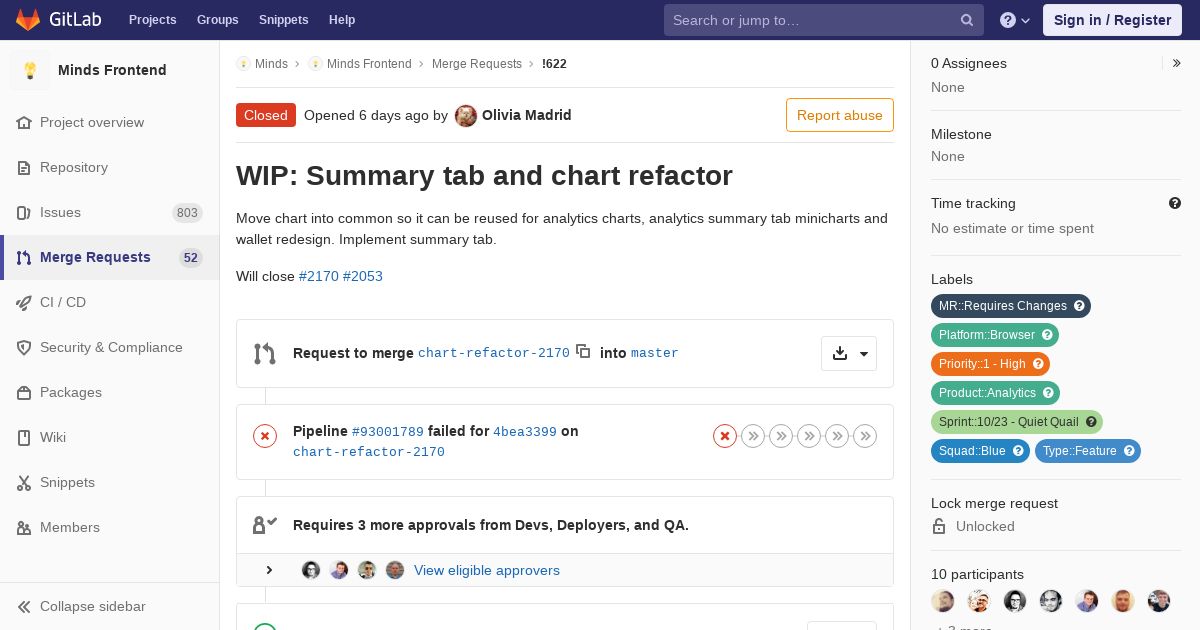Collapse the sidebar
The height and width of the screenshot is (630, 1200).
110,606
